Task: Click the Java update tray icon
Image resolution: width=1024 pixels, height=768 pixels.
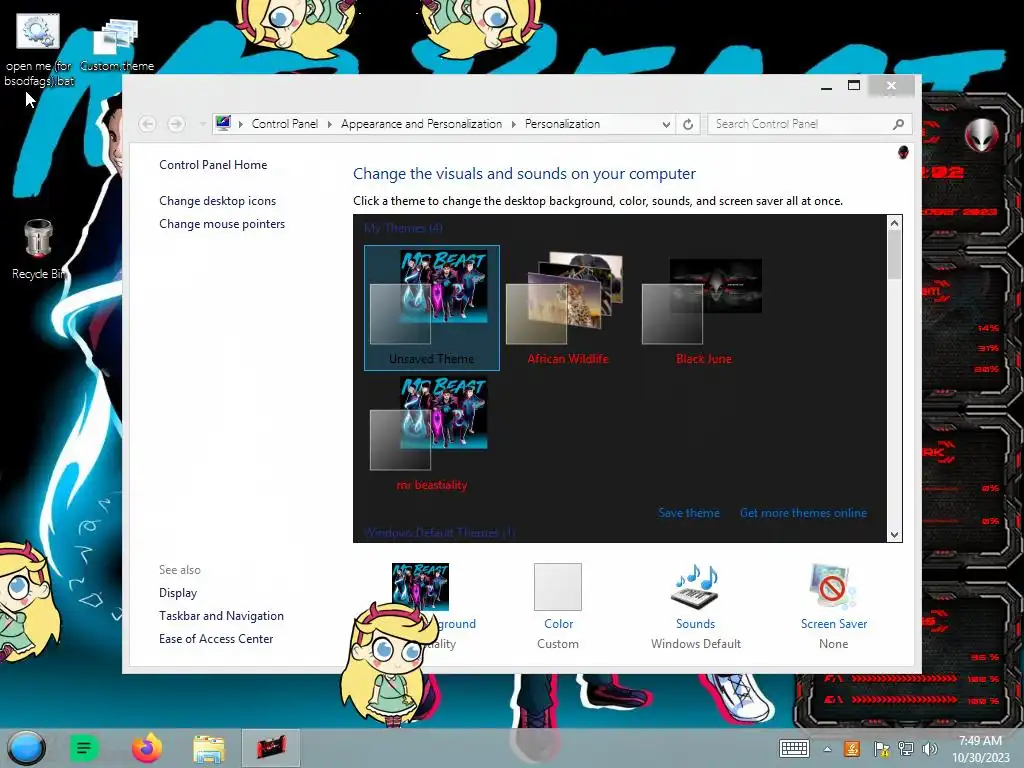Action: [852, 748]
